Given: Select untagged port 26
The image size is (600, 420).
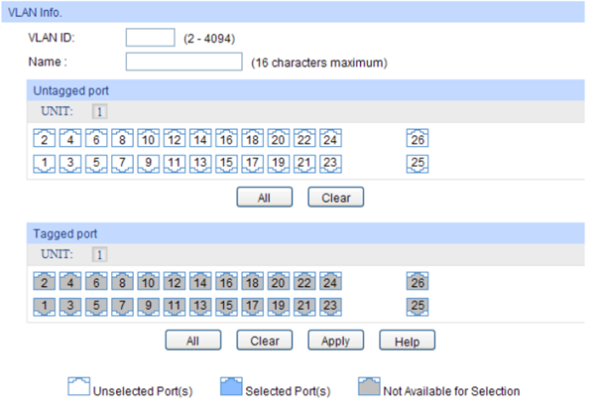Looking at the screenshot, I should point(417,140).
